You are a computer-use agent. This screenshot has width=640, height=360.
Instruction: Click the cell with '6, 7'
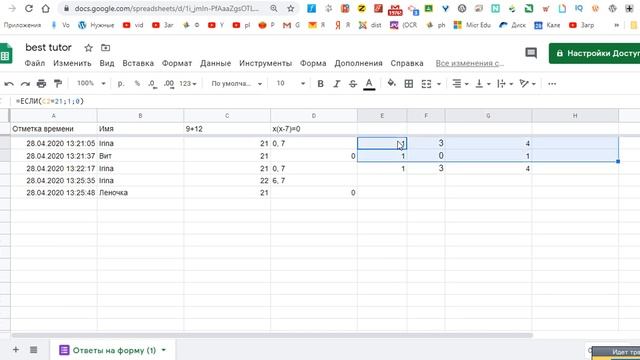pyautogui.click(x=313, y=180)
